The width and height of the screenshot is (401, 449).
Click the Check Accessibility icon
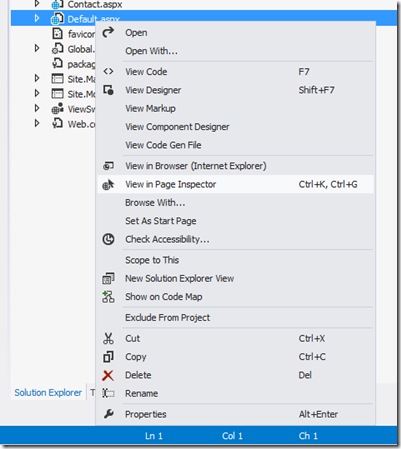pos(108,239)
